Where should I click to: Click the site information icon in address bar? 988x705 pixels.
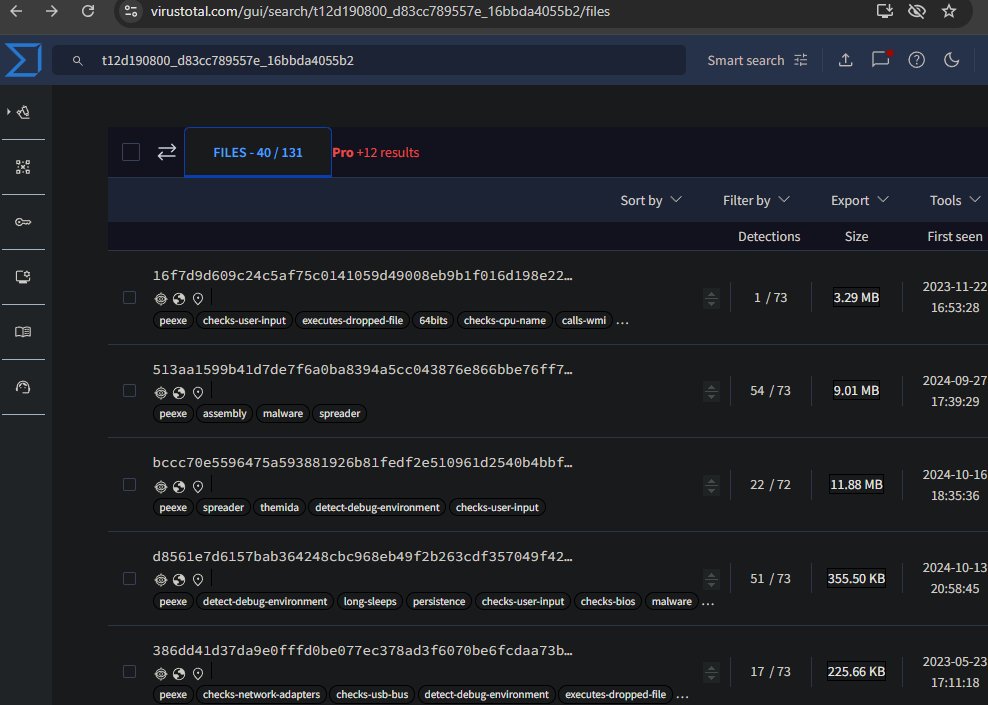[x=131, y=11]
